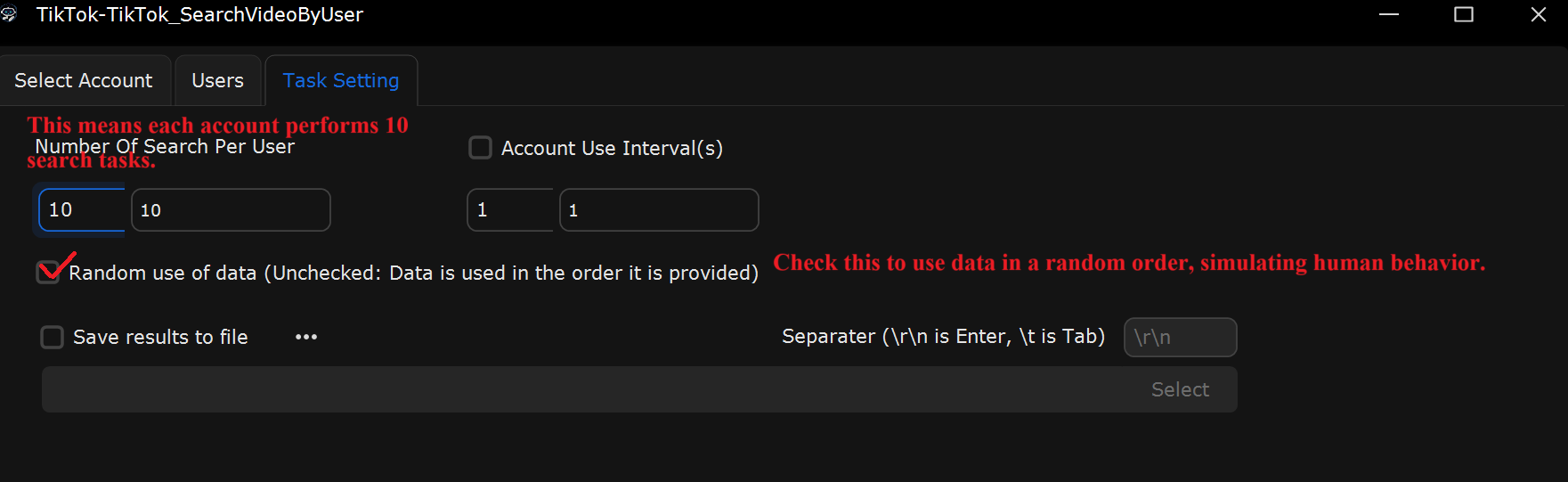Click the second Number Of Search field
Screen dimensions: 1568x482
click(232, 210)
